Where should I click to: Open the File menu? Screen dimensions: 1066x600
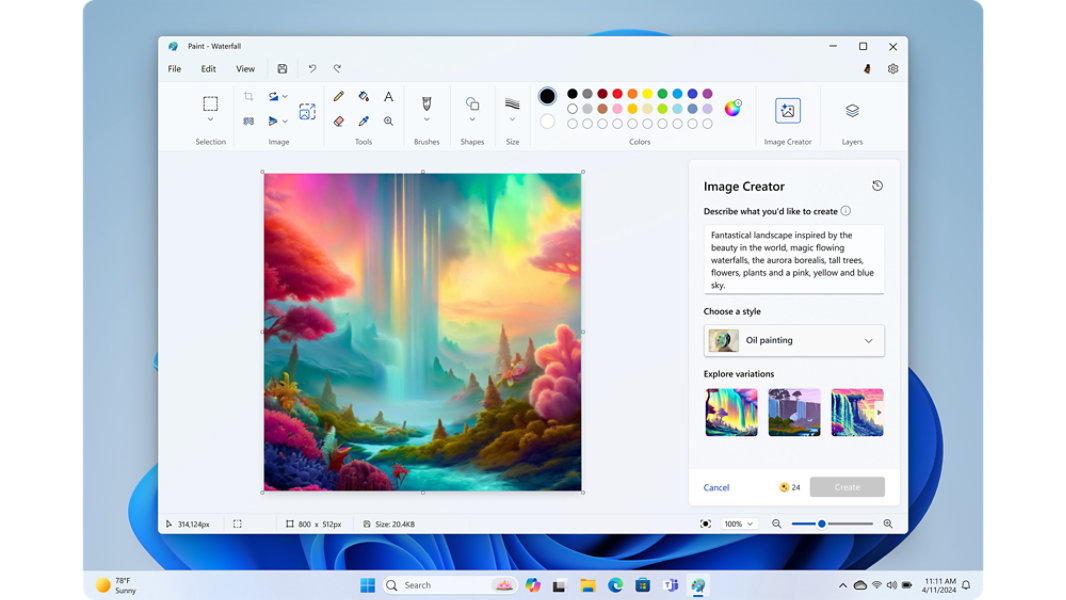coord(174,69)
